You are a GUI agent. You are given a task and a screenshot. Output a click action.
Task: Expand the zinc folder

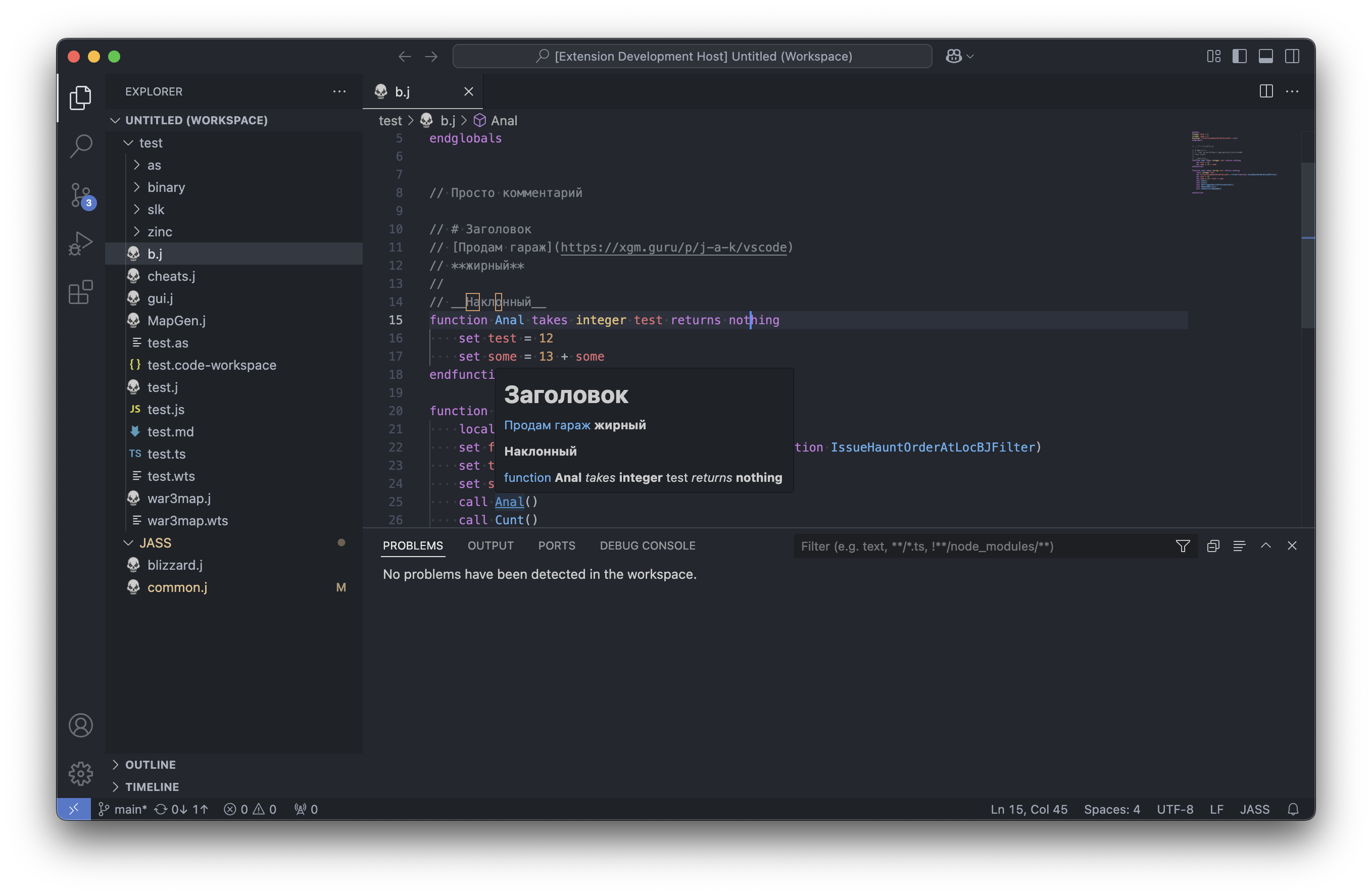(160, 232)
